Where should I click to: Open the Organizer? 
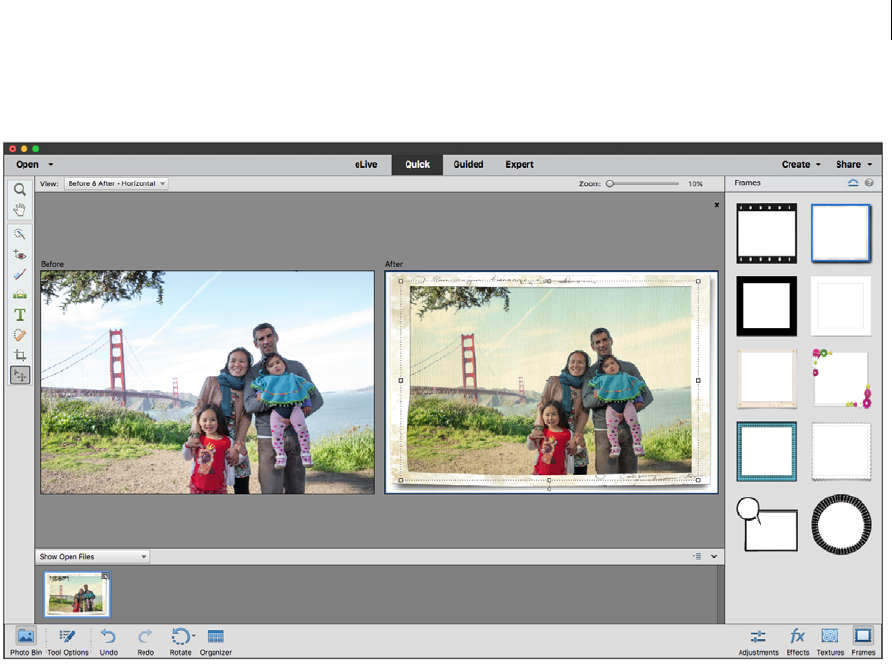[x=216, y=641]
